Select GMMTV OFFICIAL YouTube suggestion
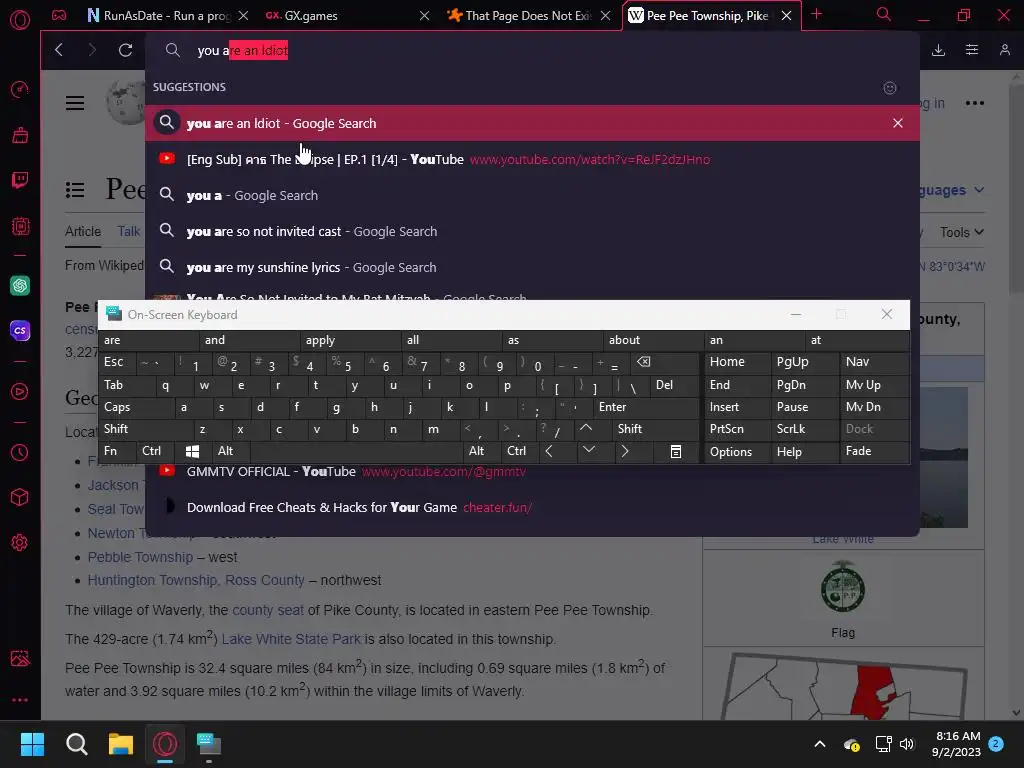Screen dimensions: 1024x768 point(532,472)
